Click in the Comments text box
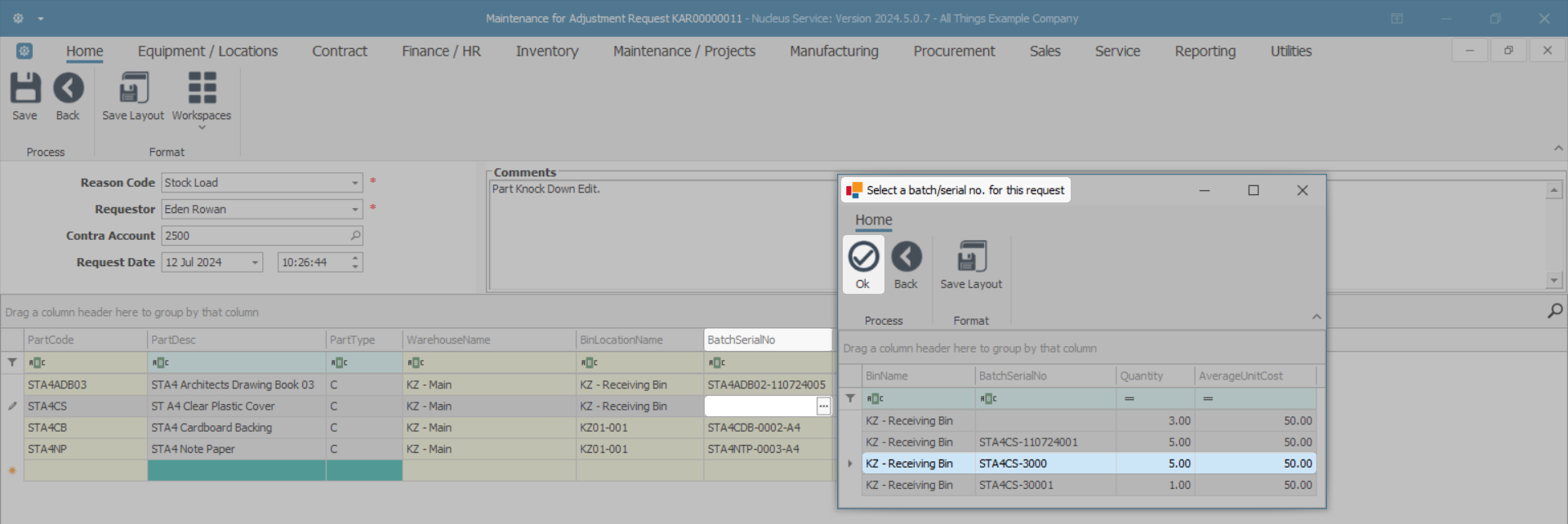 pyautogui.click(x=653, y=237)
